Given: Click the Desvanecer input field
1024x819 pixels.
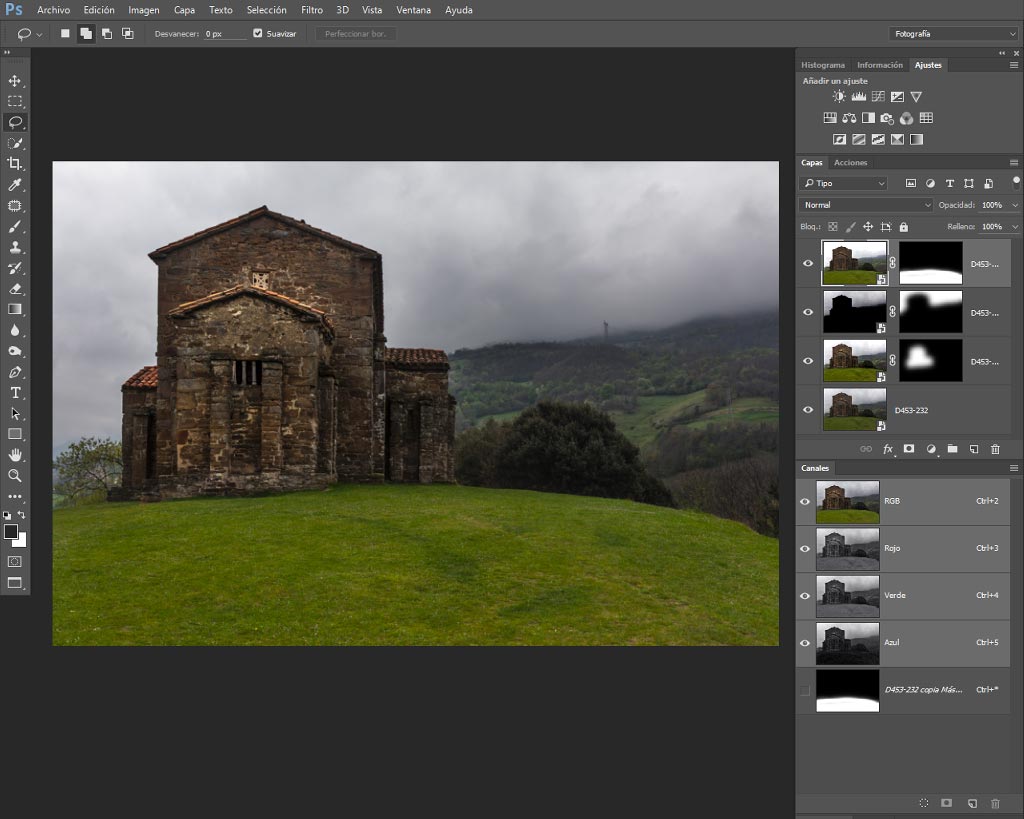Looking at the screenshot, I should coord(225,34).
